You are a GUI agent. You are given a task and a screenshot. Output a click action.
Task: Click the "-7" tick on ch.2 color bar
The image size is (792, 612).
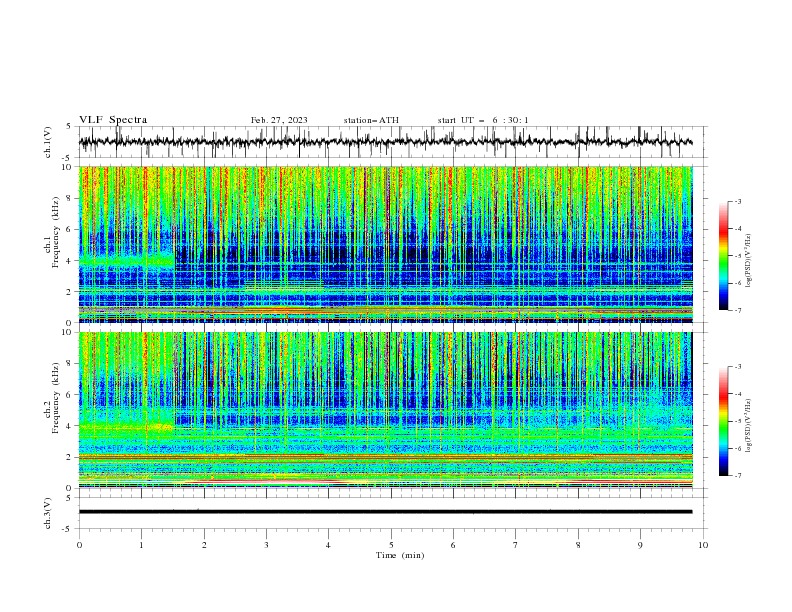pyautogui.click(x=737, y=476)
